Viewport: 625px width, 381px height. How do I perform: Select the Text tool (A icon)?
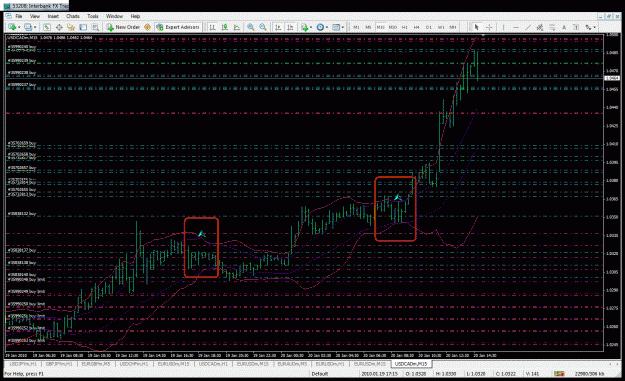[x=564, y=27]
